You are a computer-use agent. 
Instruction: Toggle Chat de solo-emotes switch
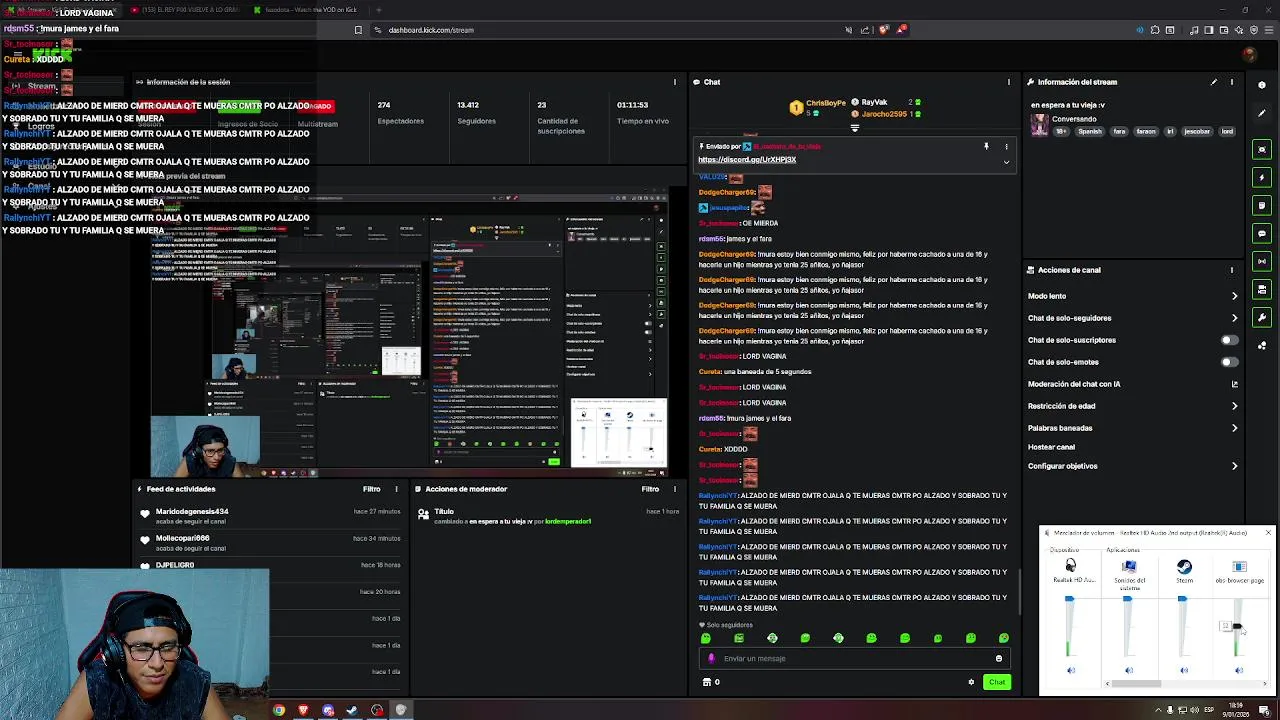1229,362
